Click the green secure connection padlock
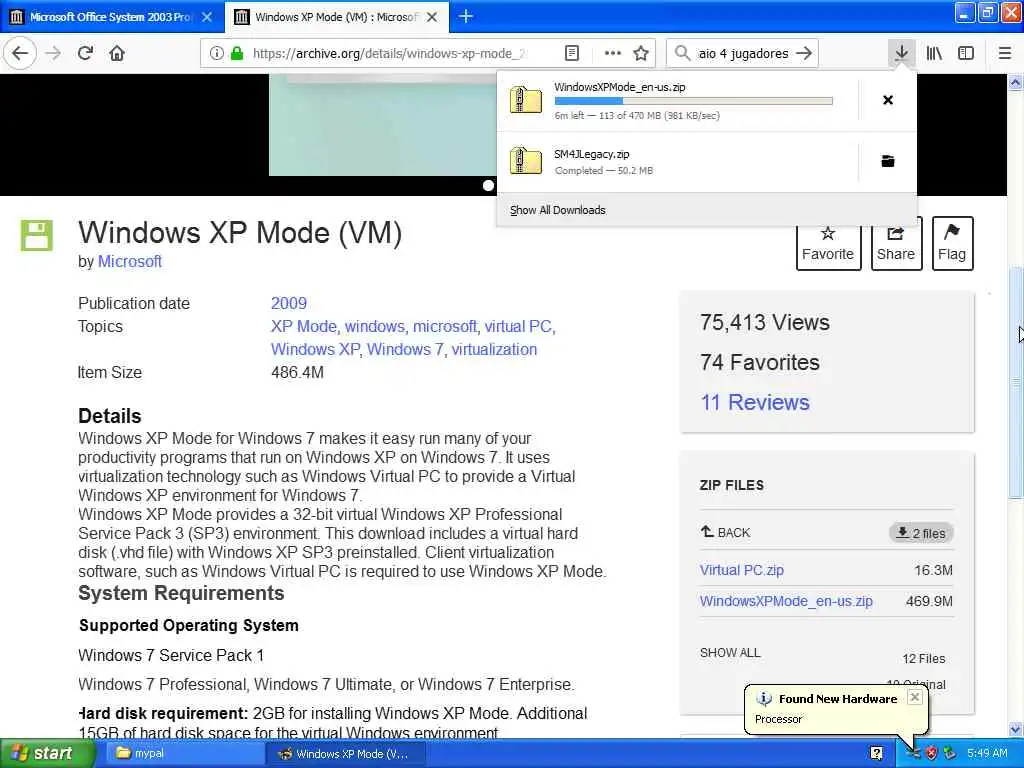 point(237,54)
